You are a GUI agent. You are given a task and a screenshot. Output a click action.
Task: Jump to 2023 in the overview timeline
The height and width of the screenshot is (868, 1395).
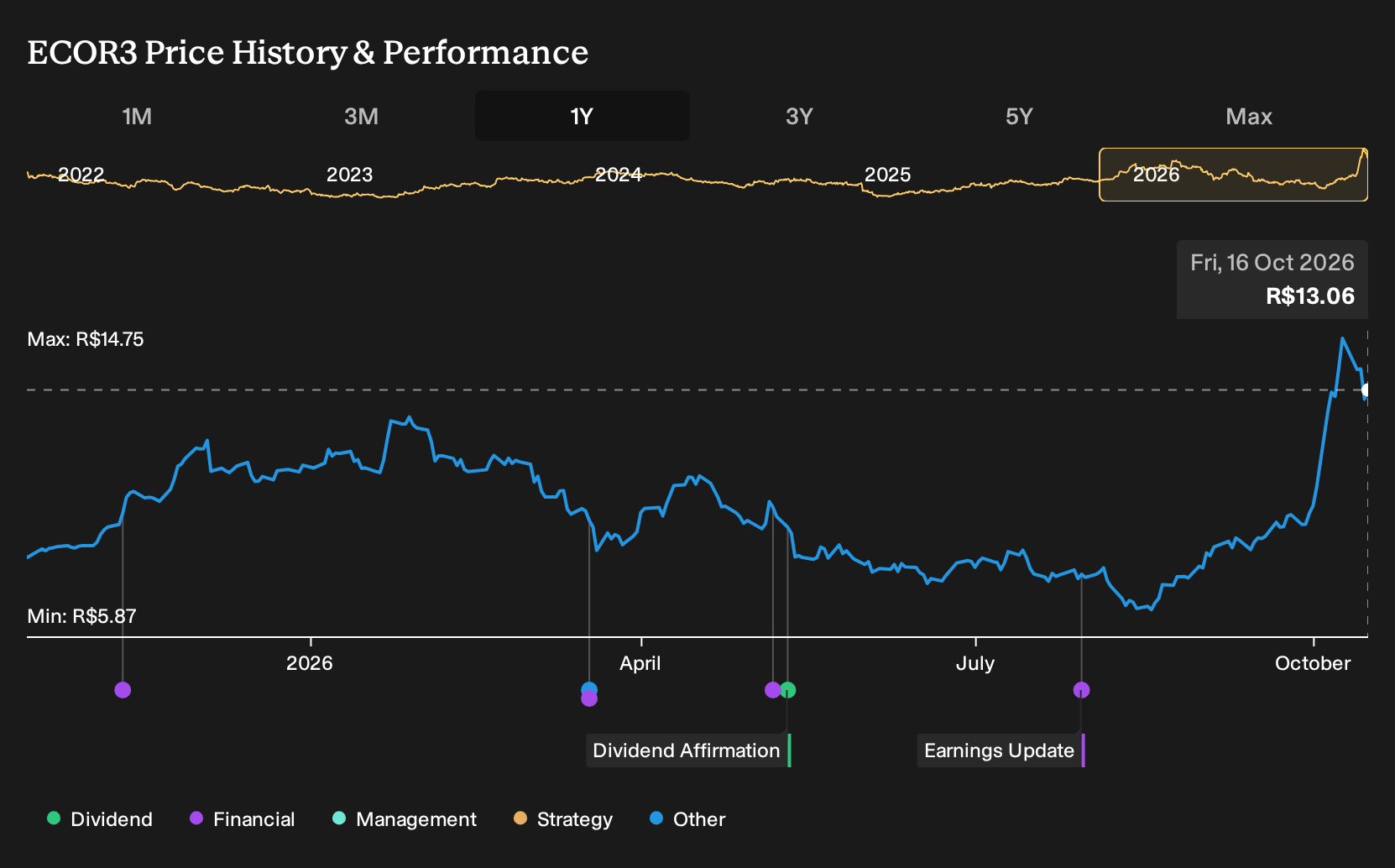(x=349, y=175)
